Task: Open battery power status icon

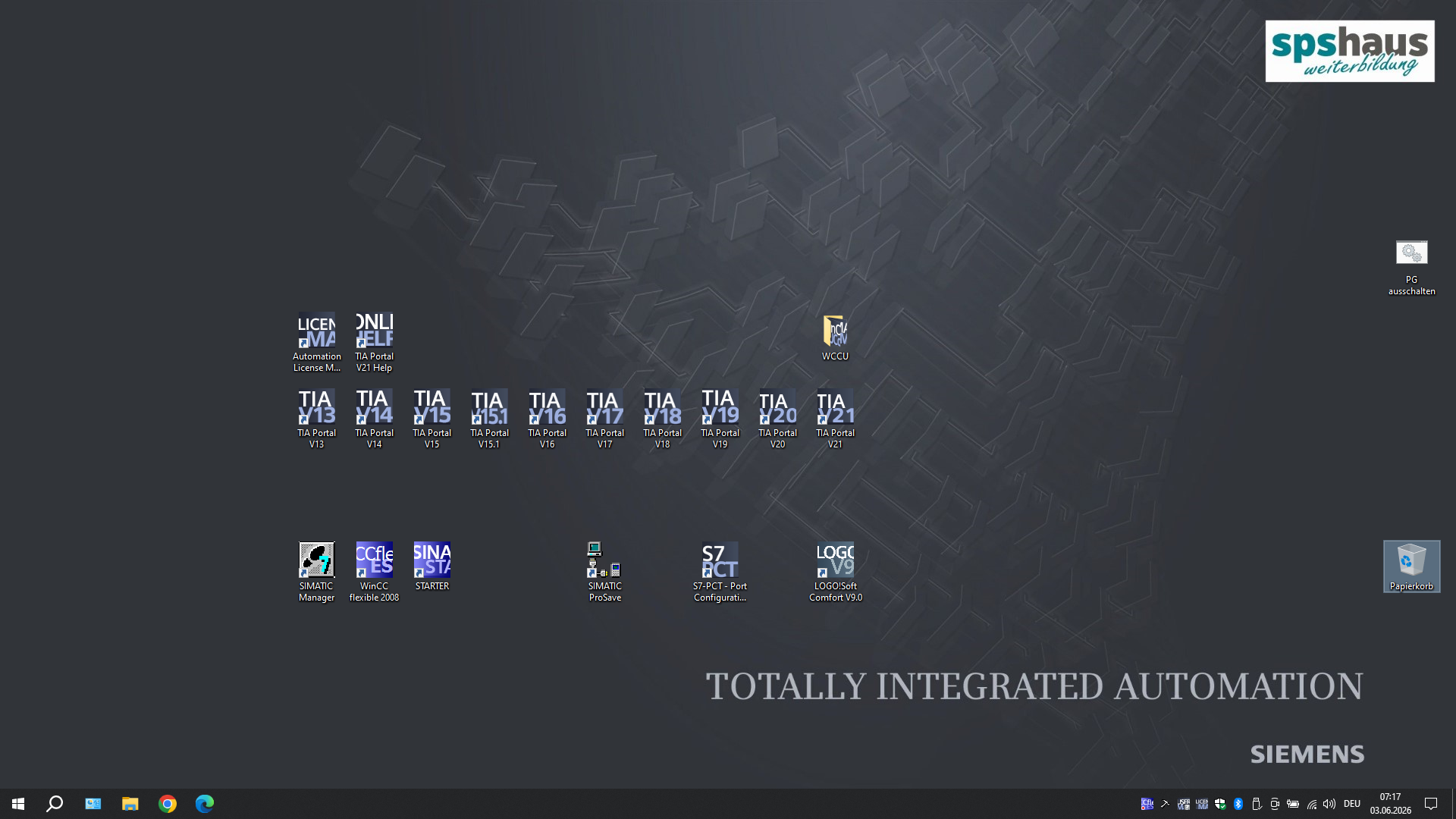Action: (x=1292, y=804)
